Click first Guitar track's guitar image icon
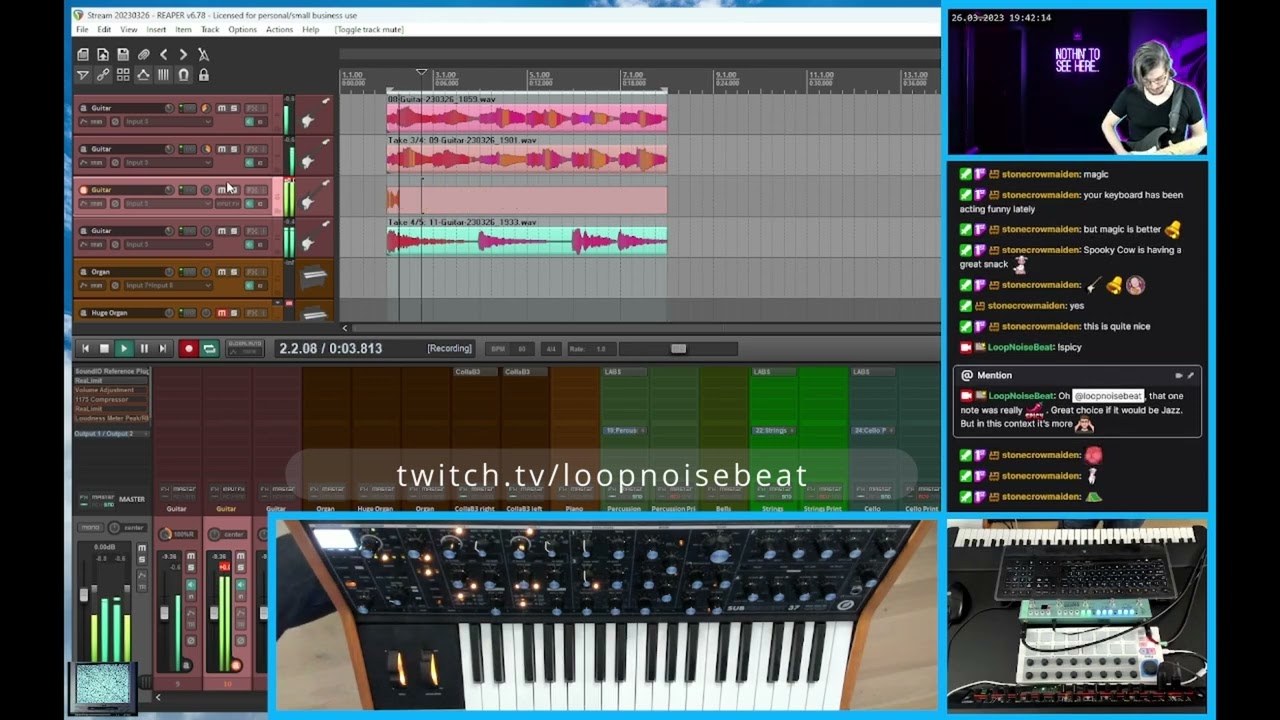This screenshot has width=1280, height=720. [x=314, y=114]
